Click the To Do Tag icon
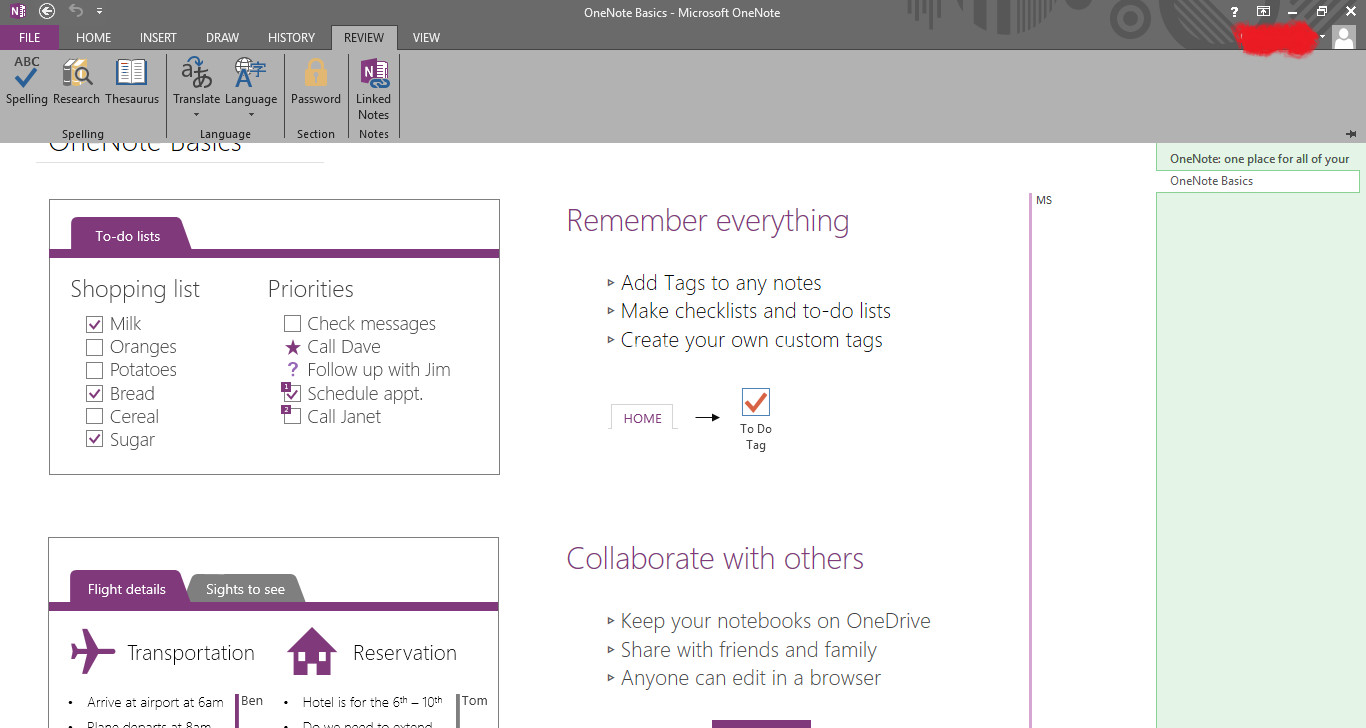 pos(756,402)
